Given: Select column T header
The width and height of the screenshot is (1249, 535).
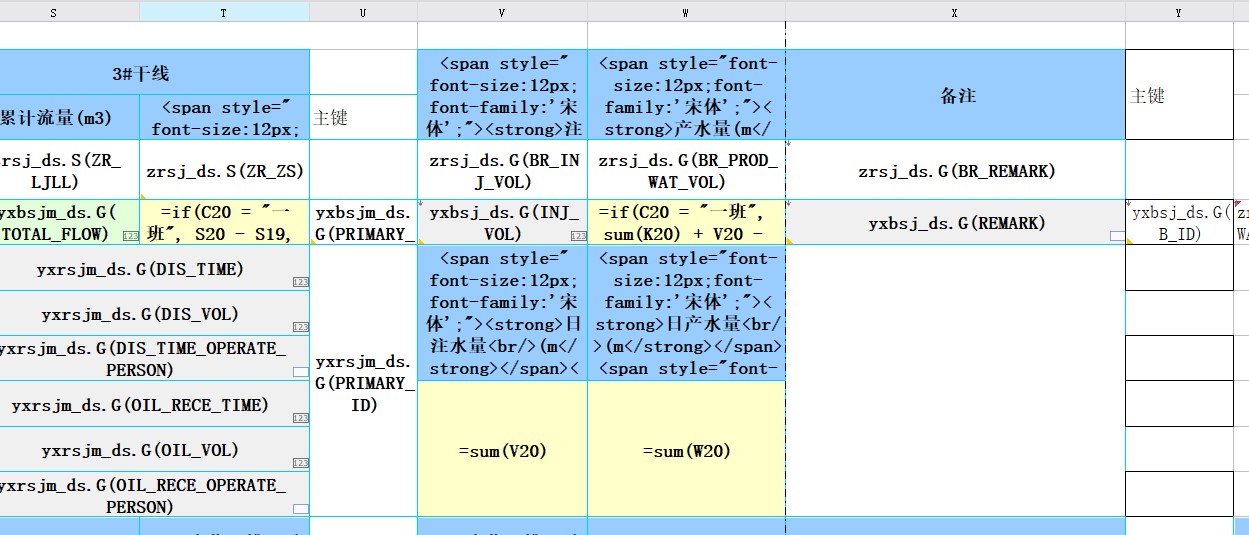Looking at the screenshot, I should tap(224, 12).
